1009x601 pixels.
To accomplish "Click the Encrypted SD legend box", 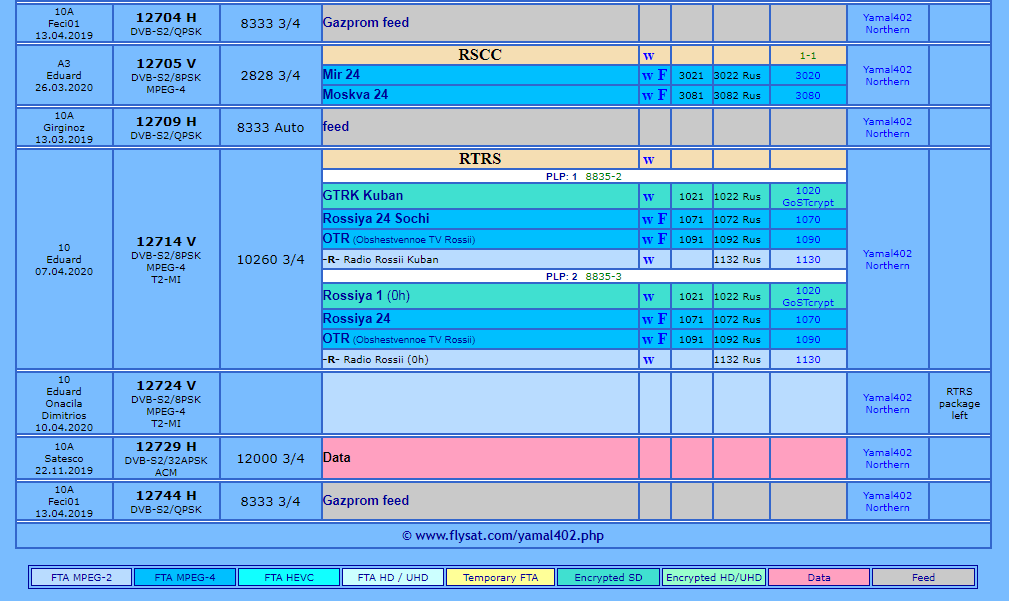I will pyautogui.click(x=609, y=577).
